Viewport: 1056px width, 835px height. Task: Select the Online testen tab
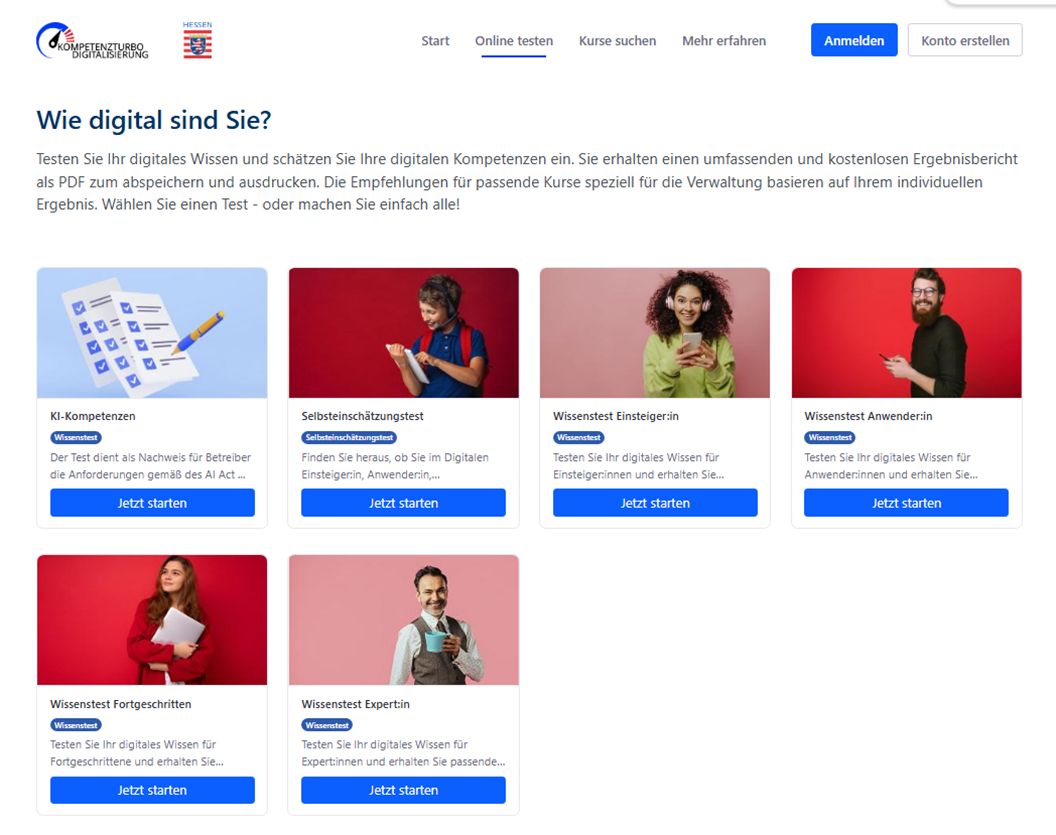514,40
